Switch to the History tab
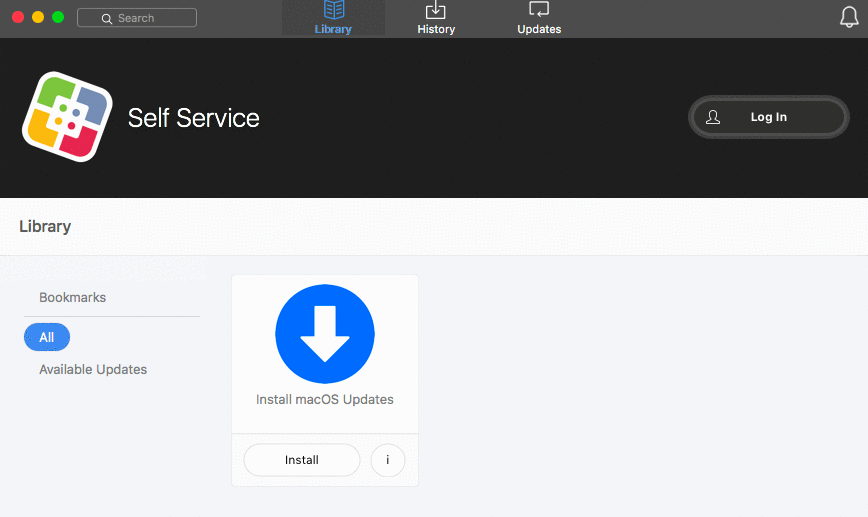Image resolution: width=868 pixels, height=517 pixels. [x=436, y=18]
